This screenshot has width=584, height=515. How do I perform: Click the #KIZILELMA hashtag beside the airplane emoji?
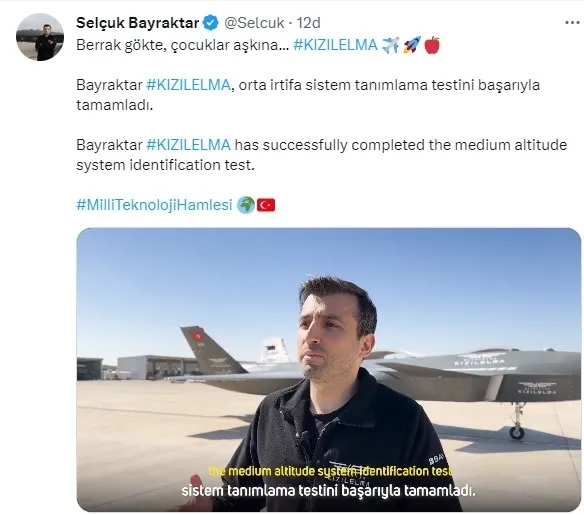[x=335, y=45]
